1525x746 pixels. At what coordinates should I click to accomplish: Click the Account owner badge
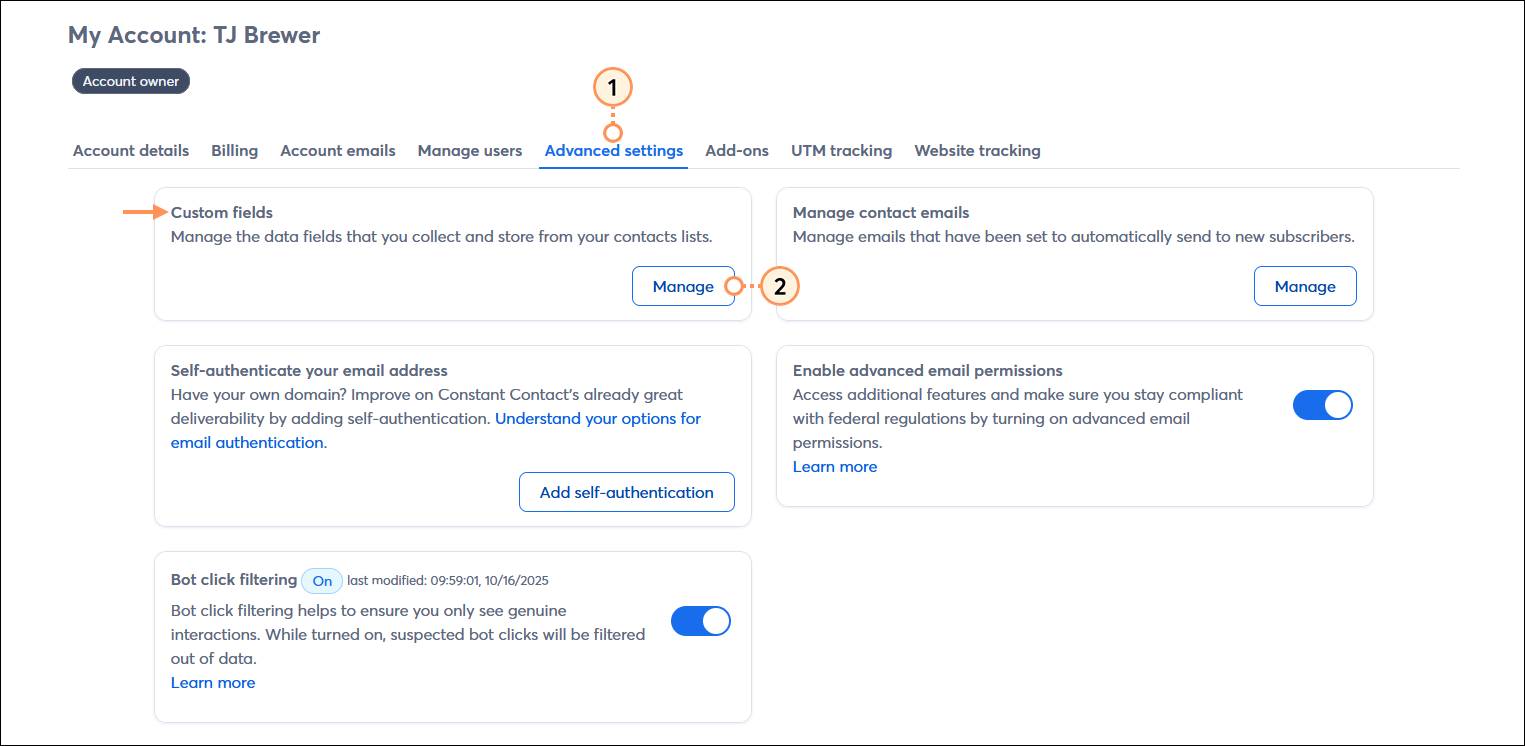[x=130, y=81]
